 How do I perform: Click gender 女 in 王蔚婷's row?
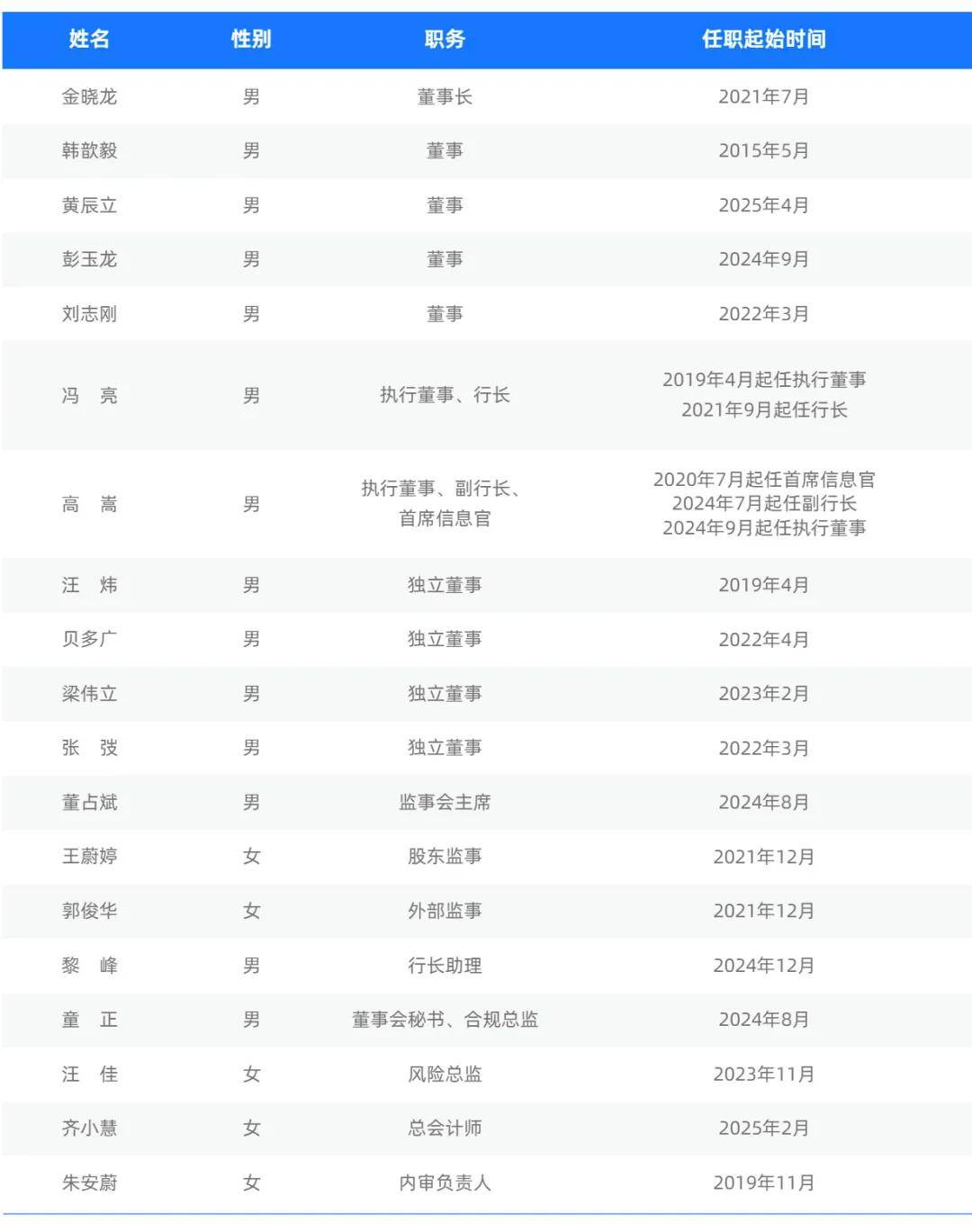coord(251,857)
